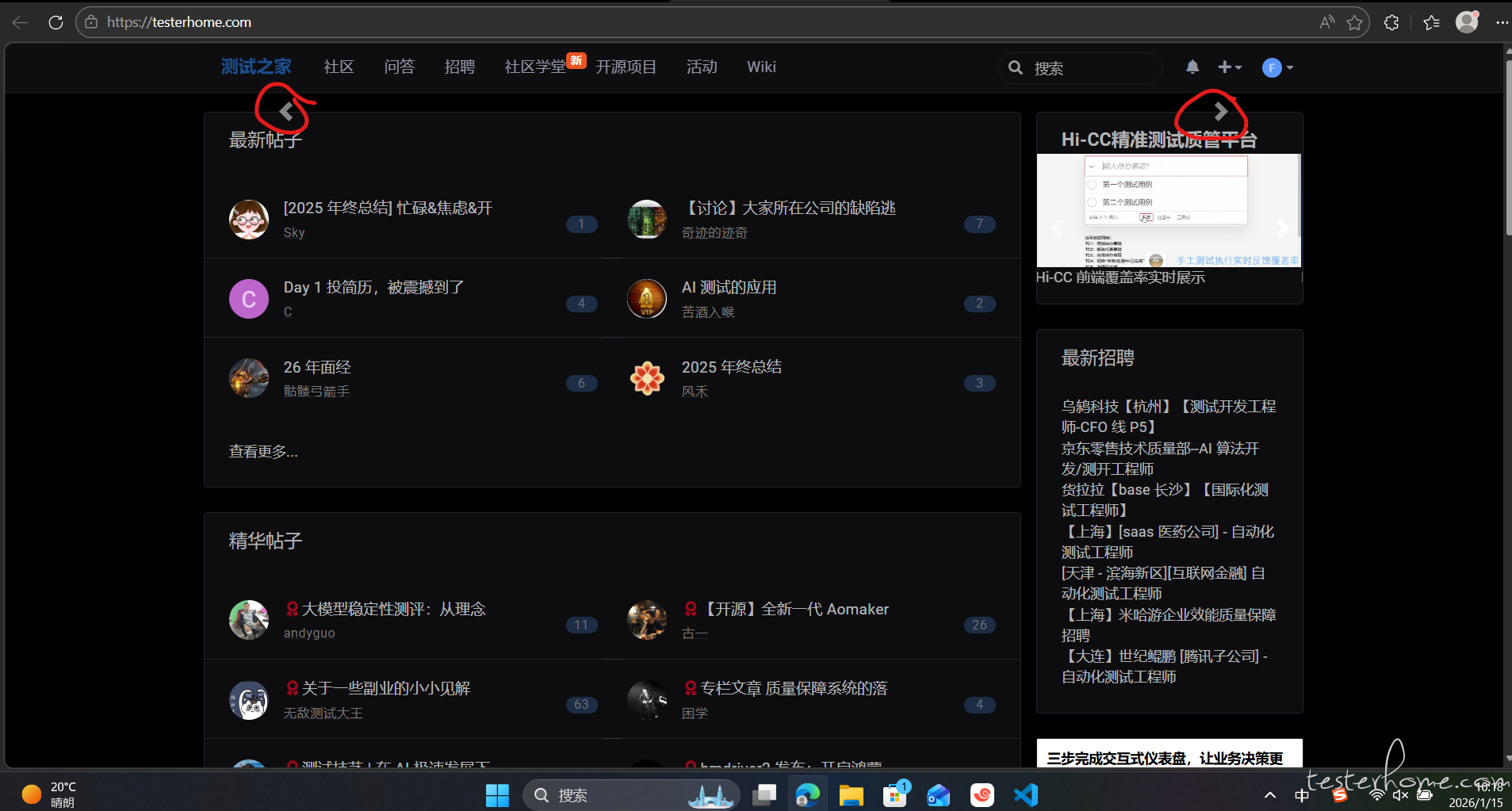Open the 开源项目 menu item
Viewport: 1512px width, 811px height.
[x=626, y=67]
